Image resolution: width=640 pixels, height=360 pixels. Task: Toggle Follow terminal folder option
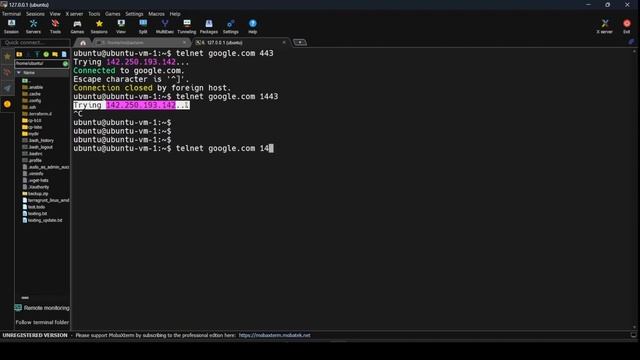[x=42, y=322]
